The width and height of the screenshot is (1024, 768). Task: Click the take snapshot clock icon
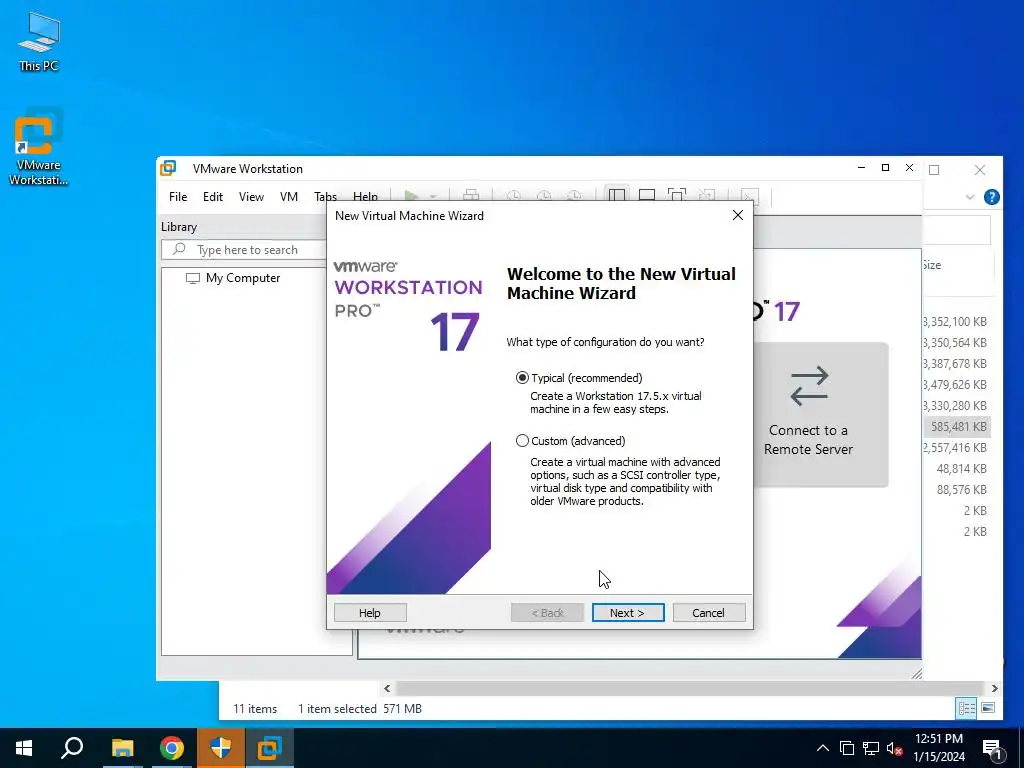[x=514, y=196]
